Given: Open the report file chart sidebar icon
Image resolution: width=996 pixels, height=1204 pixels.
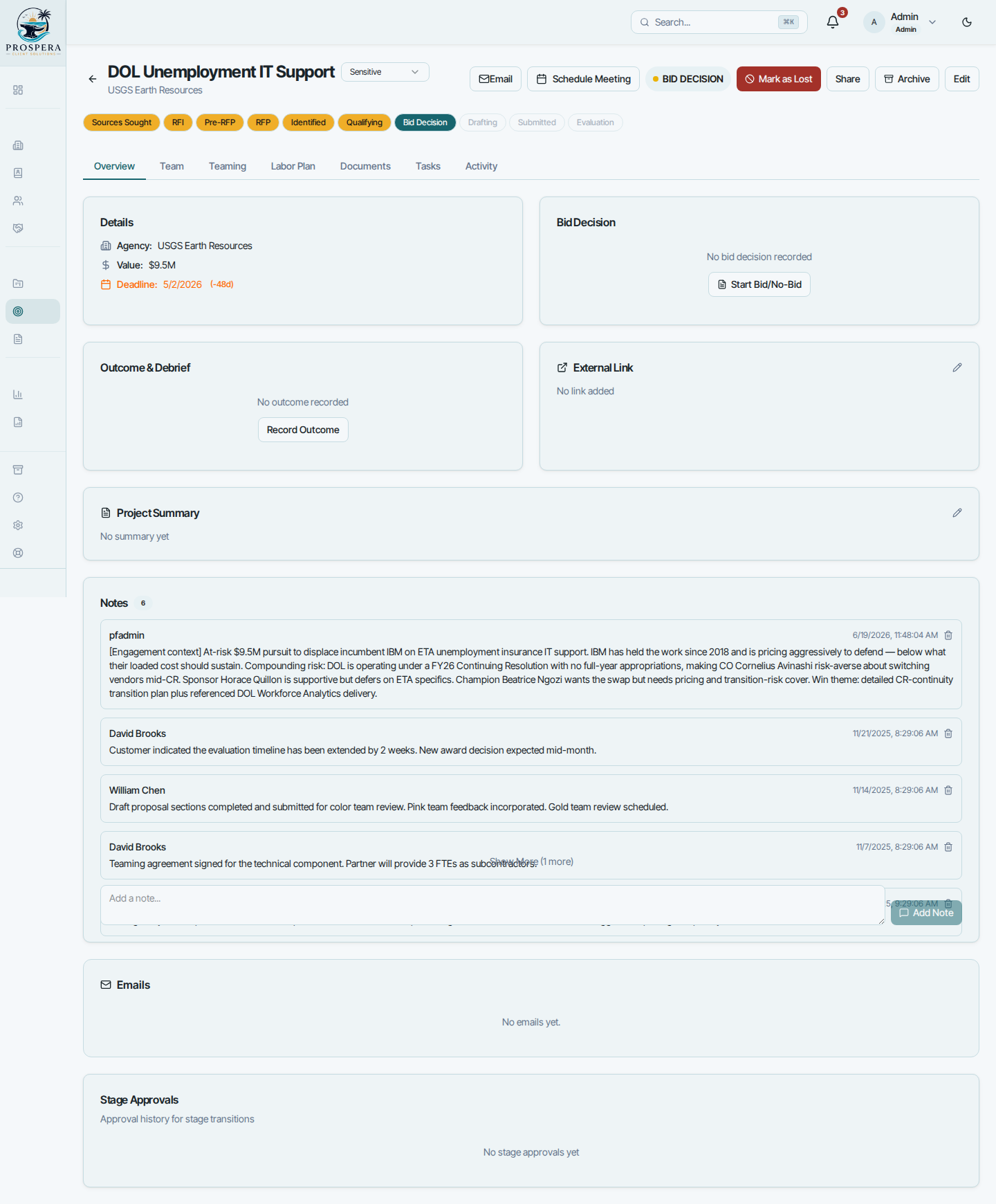Looking at the screenshot, I should coord(18,422).
